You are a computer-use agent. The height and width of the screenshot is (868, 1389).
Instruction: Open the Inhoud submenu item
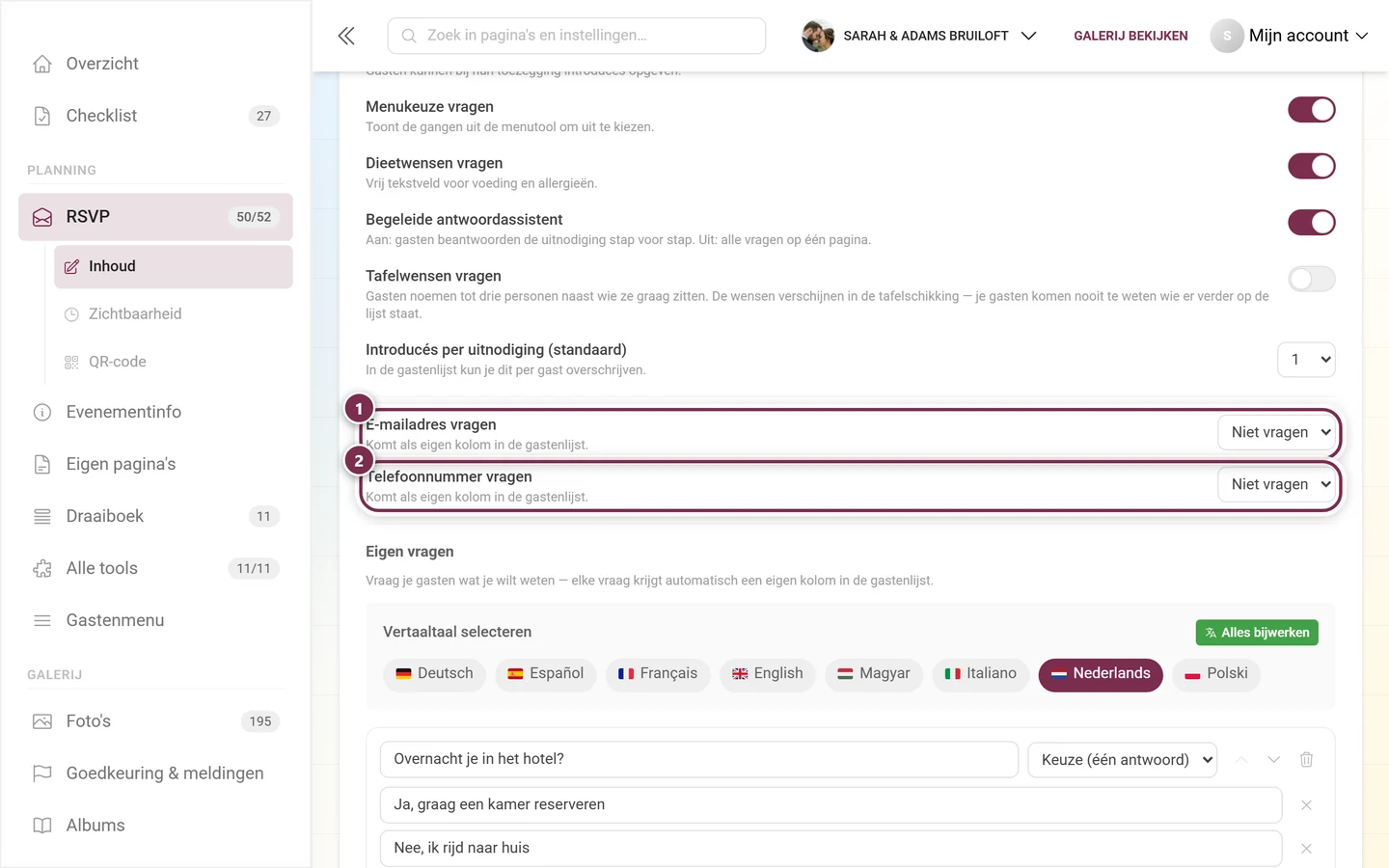click(174, 267)
